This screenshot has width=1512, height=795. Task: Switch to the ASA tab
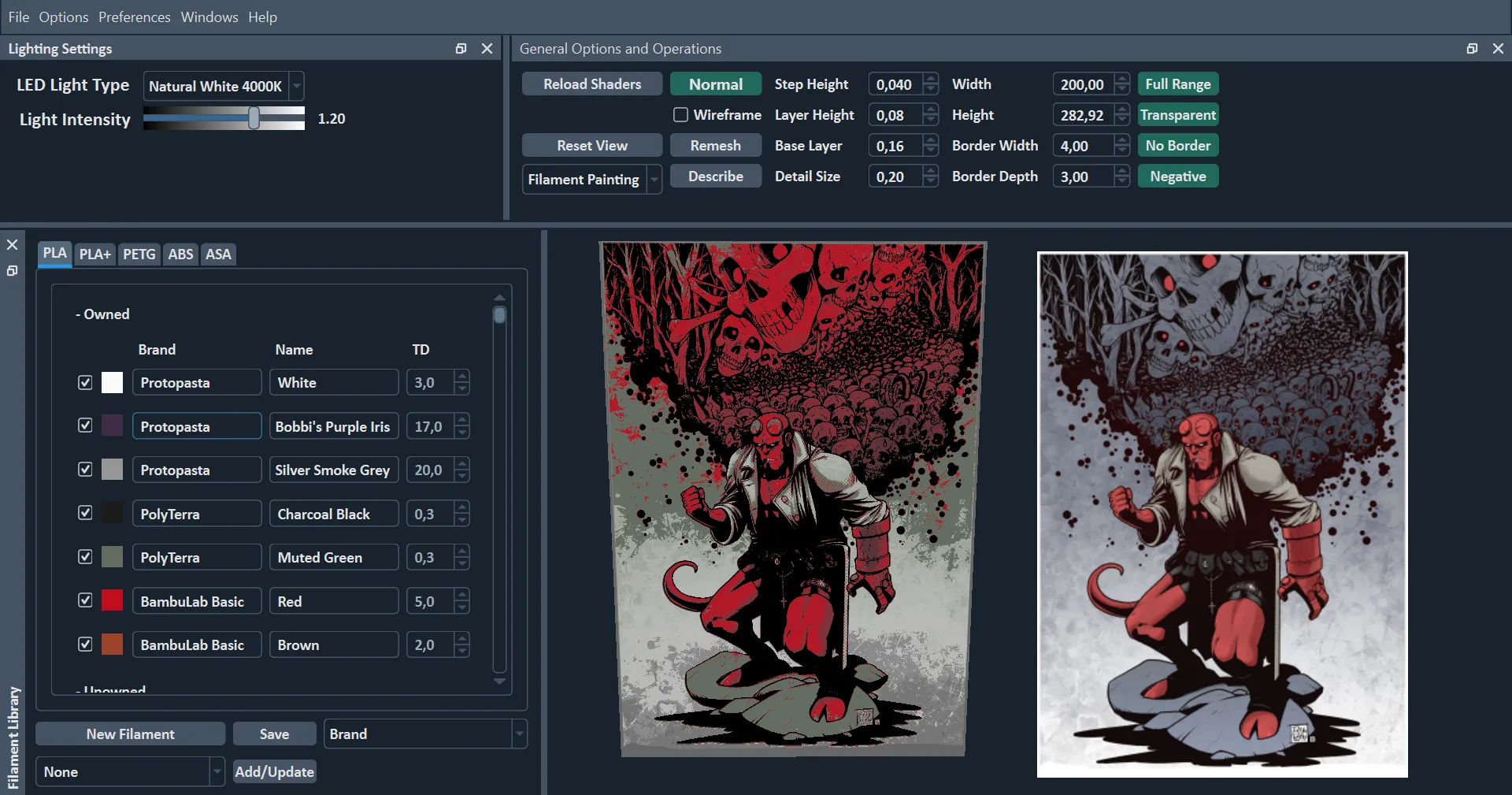click(218, 254)
